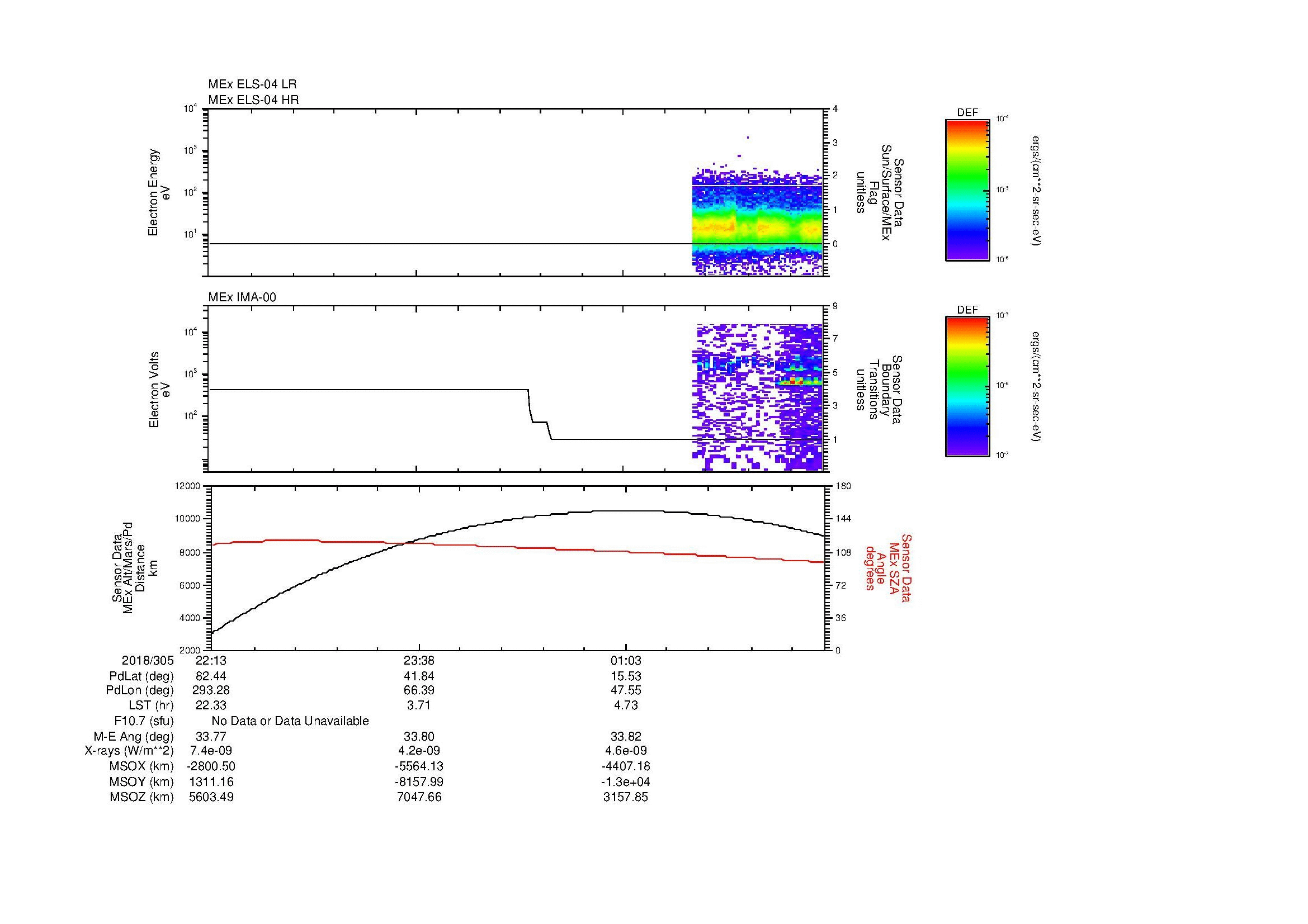This screenshot has height=924, width=1308.
Task: Click the M-E Ang value '33.80'
Action: click(419, 737)
